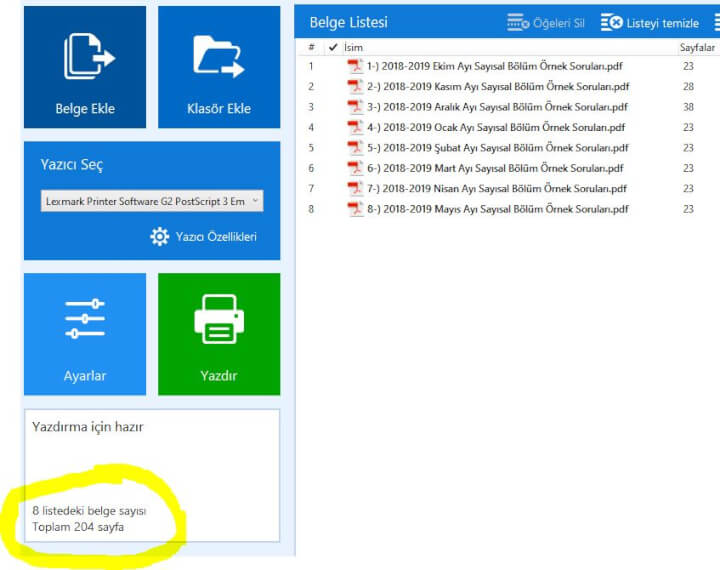The width and height of the screenshot is (720, 570).
Task: Click the PDF icon of the Şubat file
Action: click(x=355, y=148)
